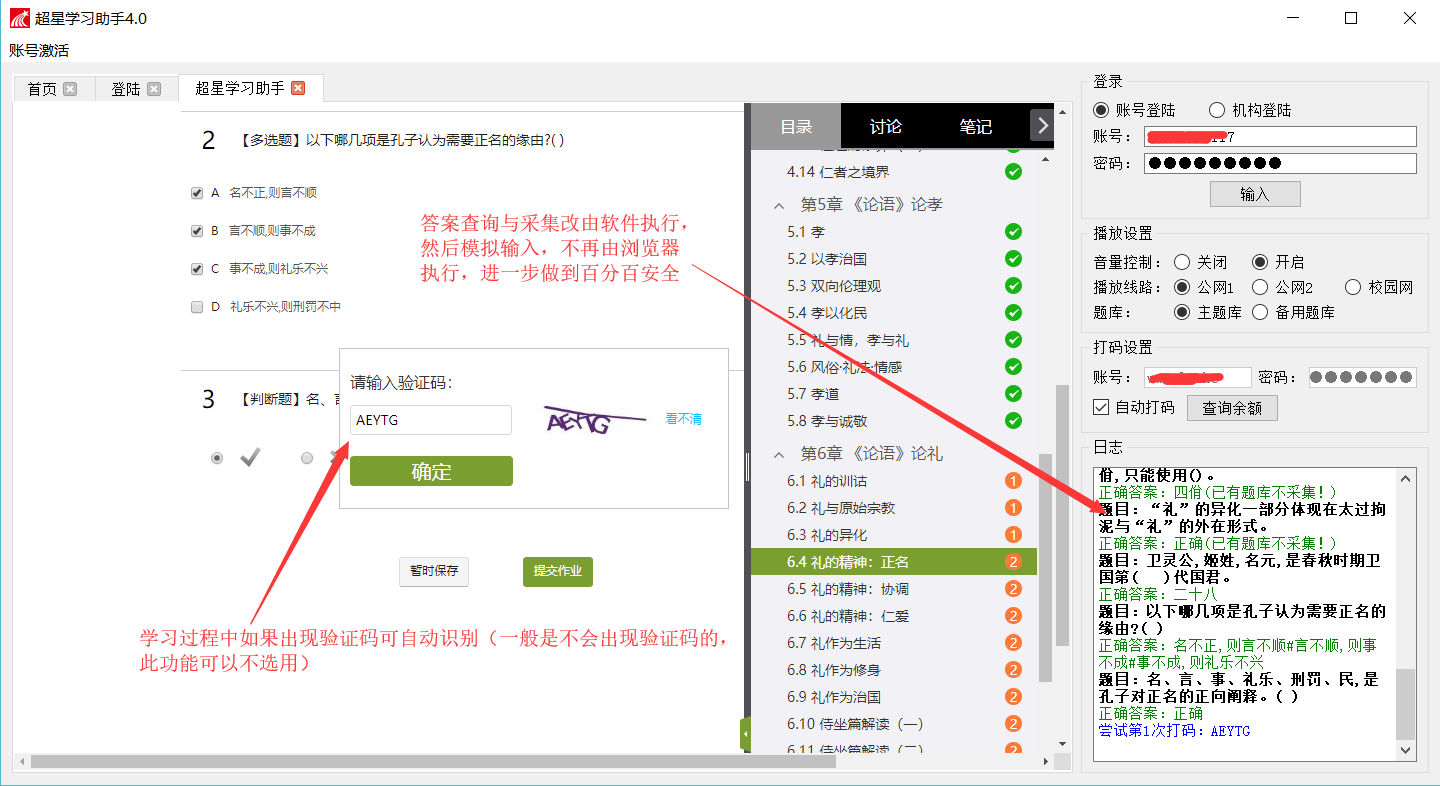The height and width of the screenshot is (786, 1440).
Task: Click the orange badge next to "6.9 礼作为治国"
Action: tap(1013, 696)
